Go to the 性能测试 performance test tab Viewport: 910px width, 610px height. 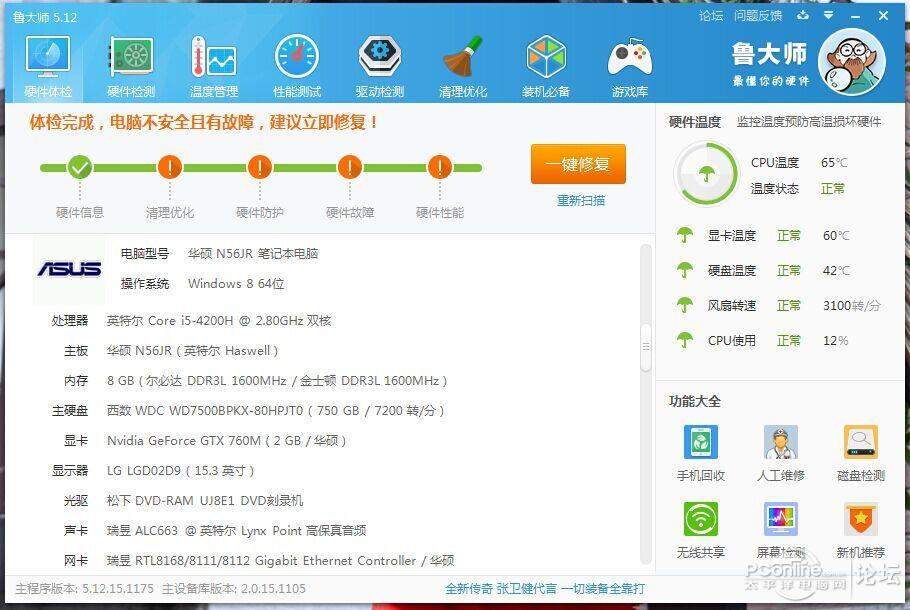click(297, 67)
